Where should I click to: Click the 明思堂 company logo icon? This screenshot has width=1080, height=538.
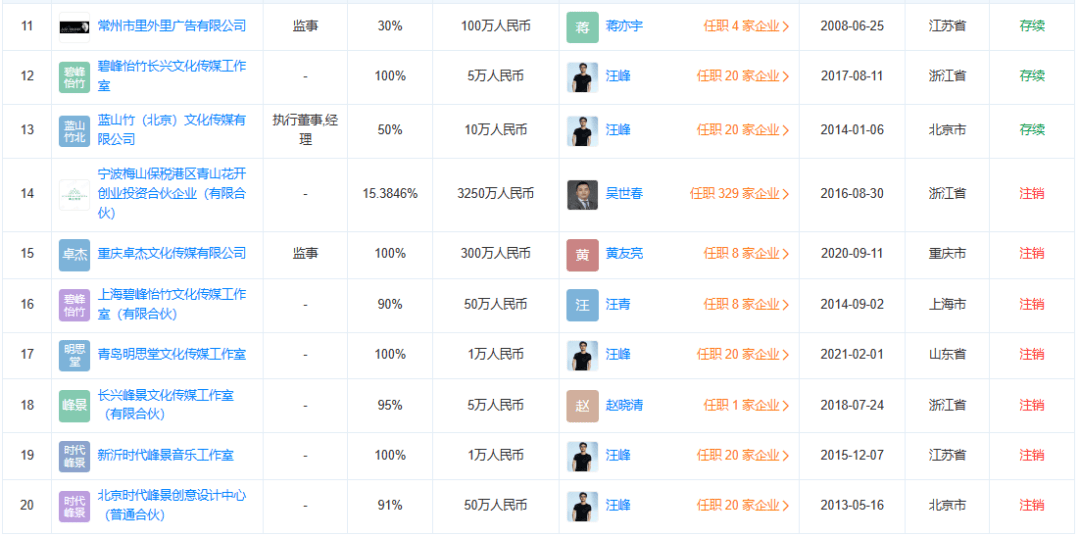pyautogui.click(x=75, y=355)
